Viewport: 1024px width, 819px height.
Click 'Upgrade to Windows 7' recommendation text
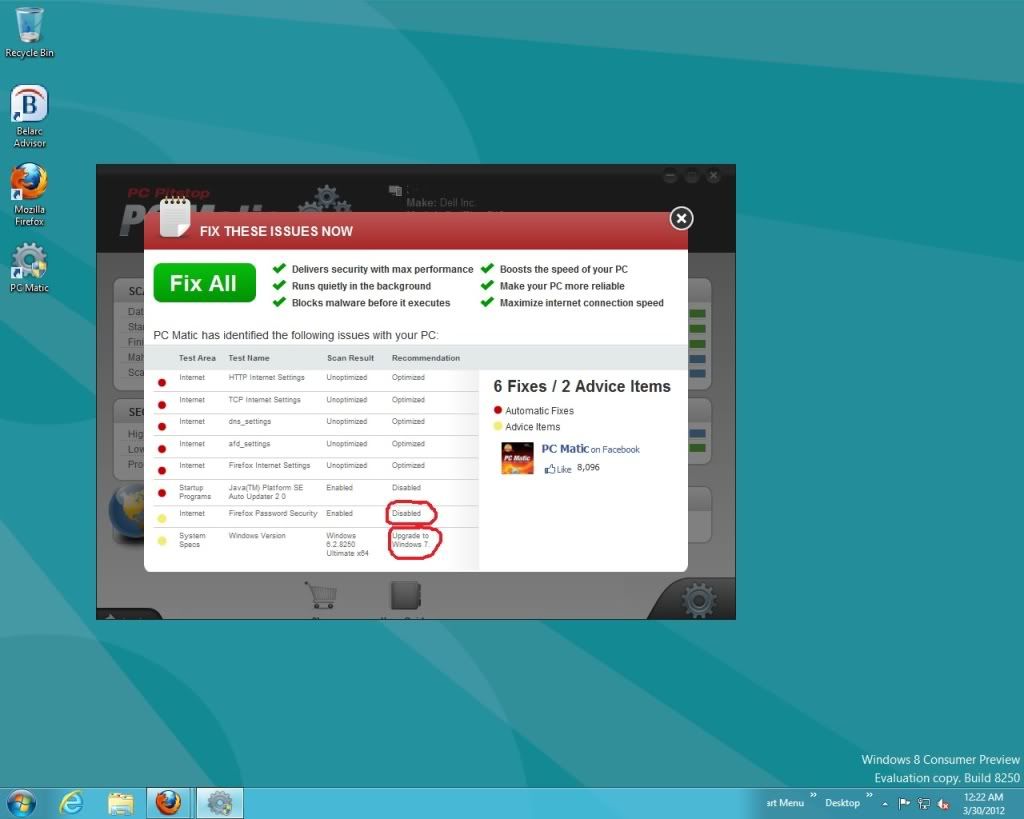point(411,540)
